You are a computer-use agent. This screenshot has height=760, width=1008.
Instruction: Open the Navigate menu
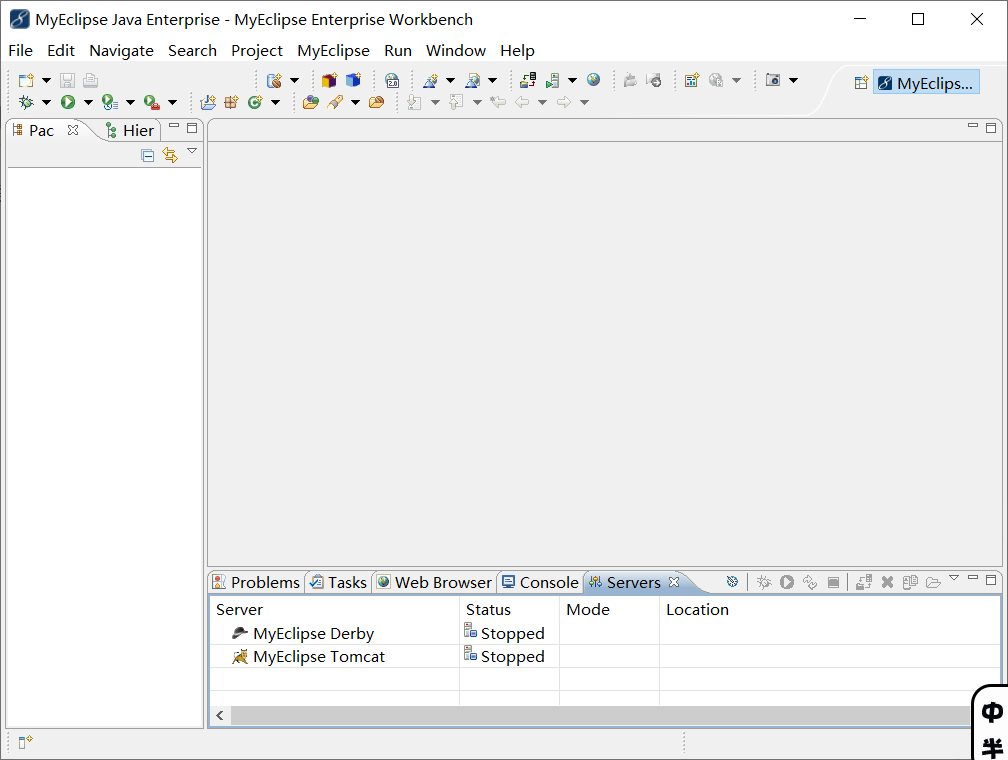click(x=122, y=51)
